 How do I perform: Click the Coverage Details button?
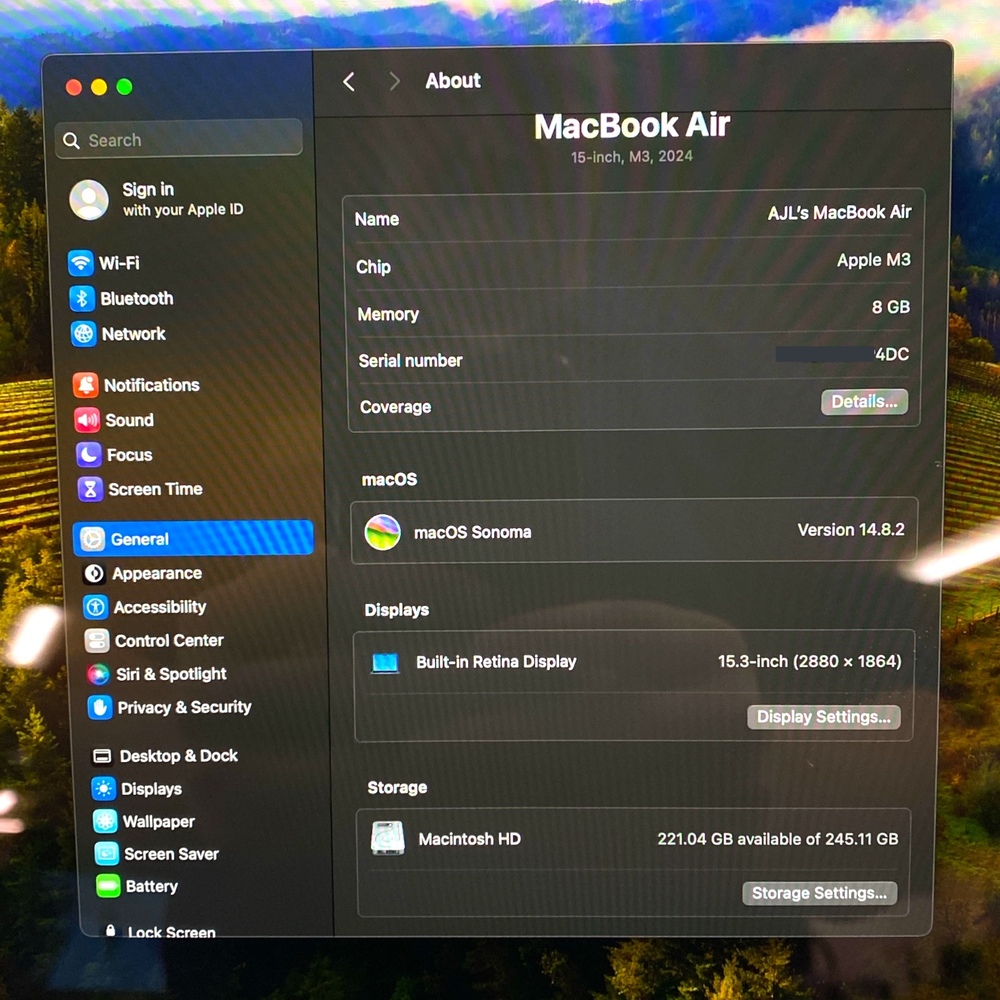click(x=864, y=402)
